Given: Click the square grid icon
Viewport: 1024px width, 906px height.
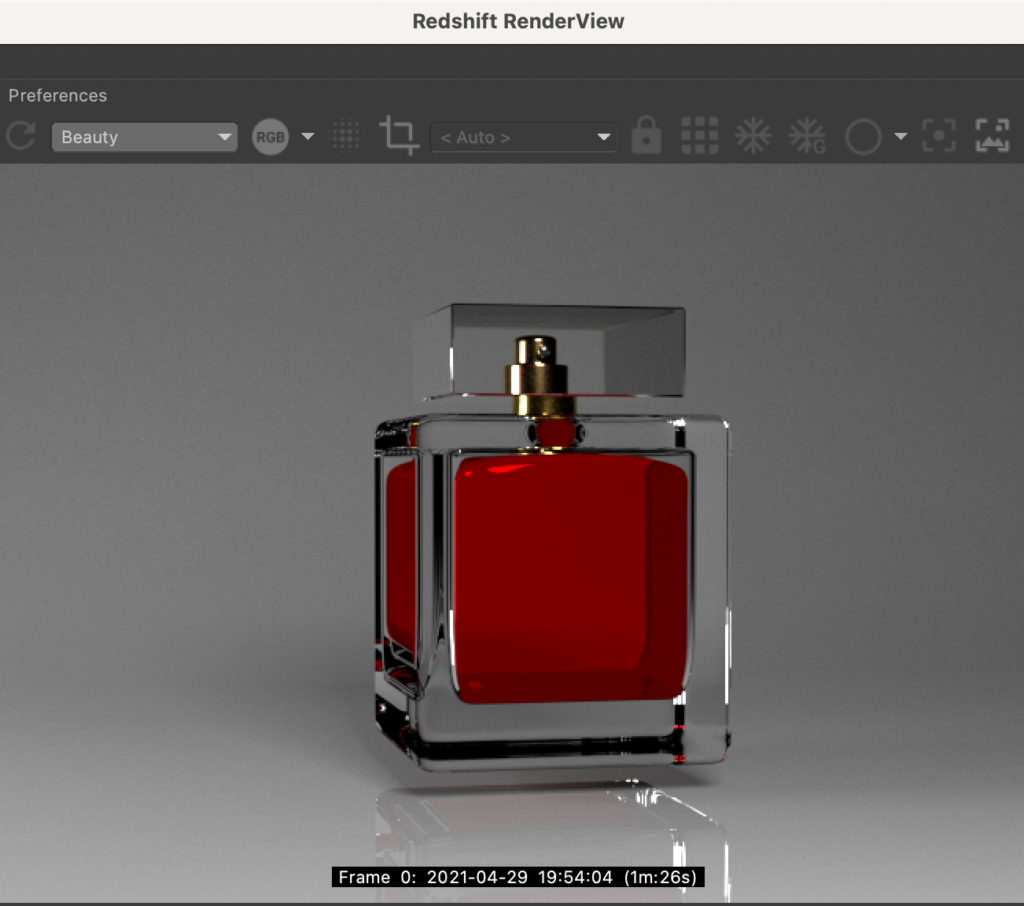Looking at the screenshot, I should [700, 136].
